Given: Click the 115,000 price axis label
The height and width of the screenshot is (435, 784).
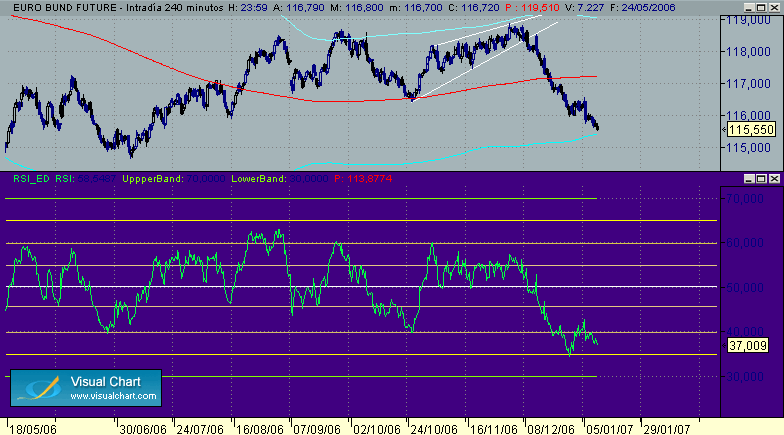Looking at the screenshot, I should (748, 148).
